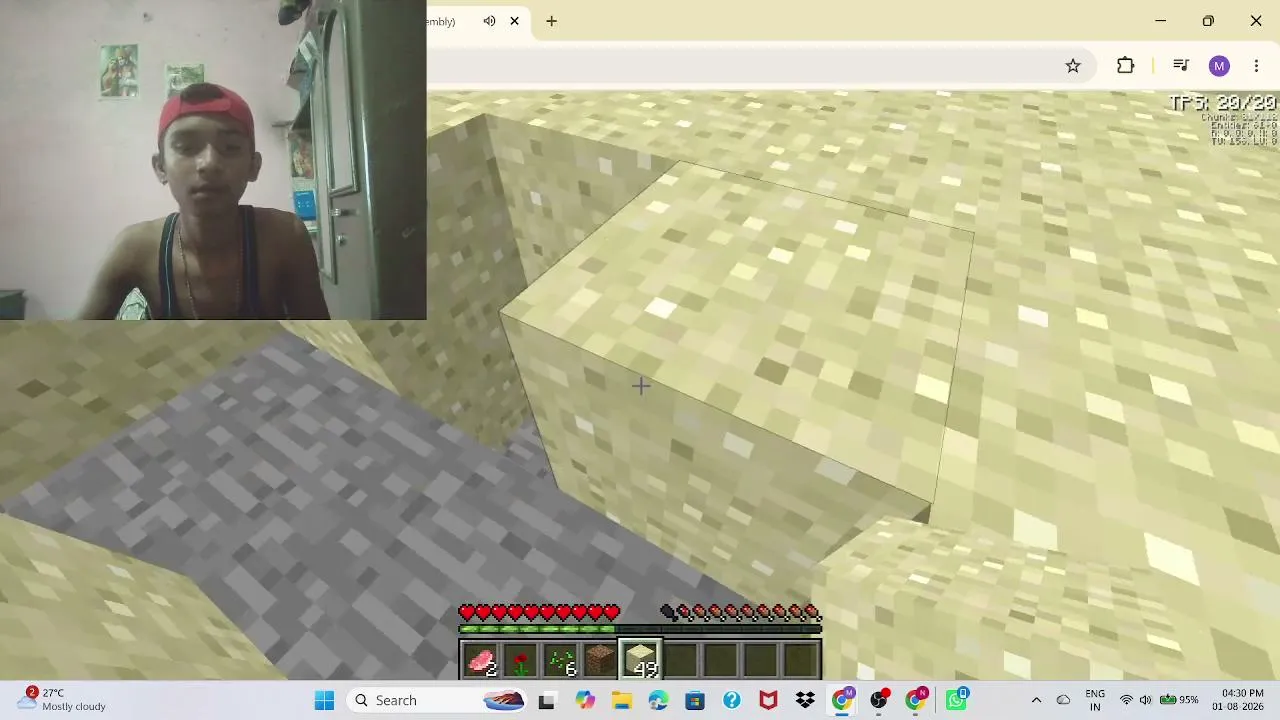The height and width of the screenshot is (720, 1280).
Task: Mute the tab using the speaker icon
Action: (x=489, y=21)
